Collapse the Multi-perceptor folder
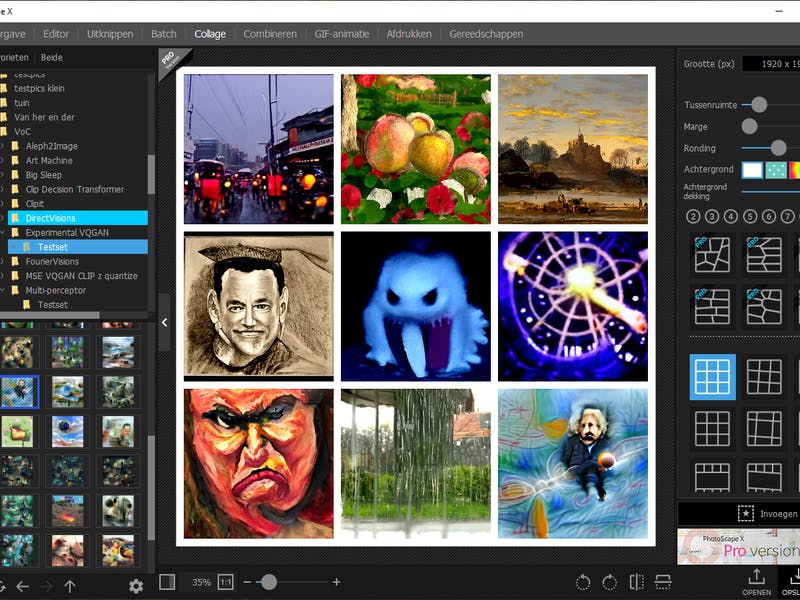 3,290
